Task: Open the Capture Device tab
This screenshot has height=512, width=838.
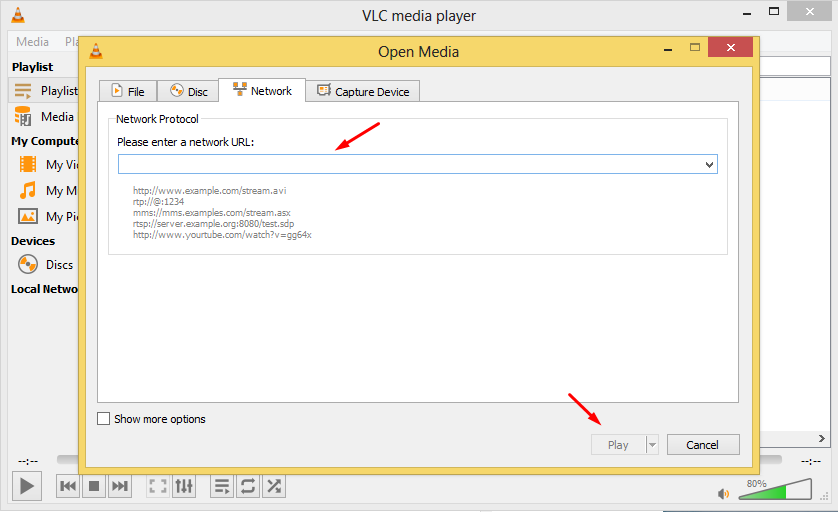Action: (363, 91)
